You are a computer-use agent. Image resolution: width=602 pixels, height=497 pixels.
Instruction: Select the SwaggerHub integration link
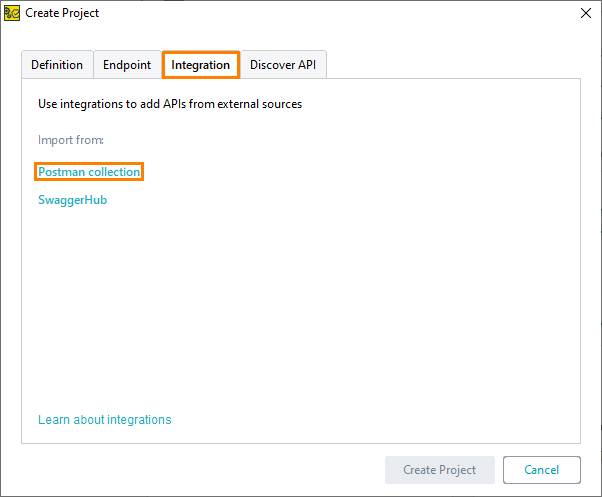tap(73, 200)
